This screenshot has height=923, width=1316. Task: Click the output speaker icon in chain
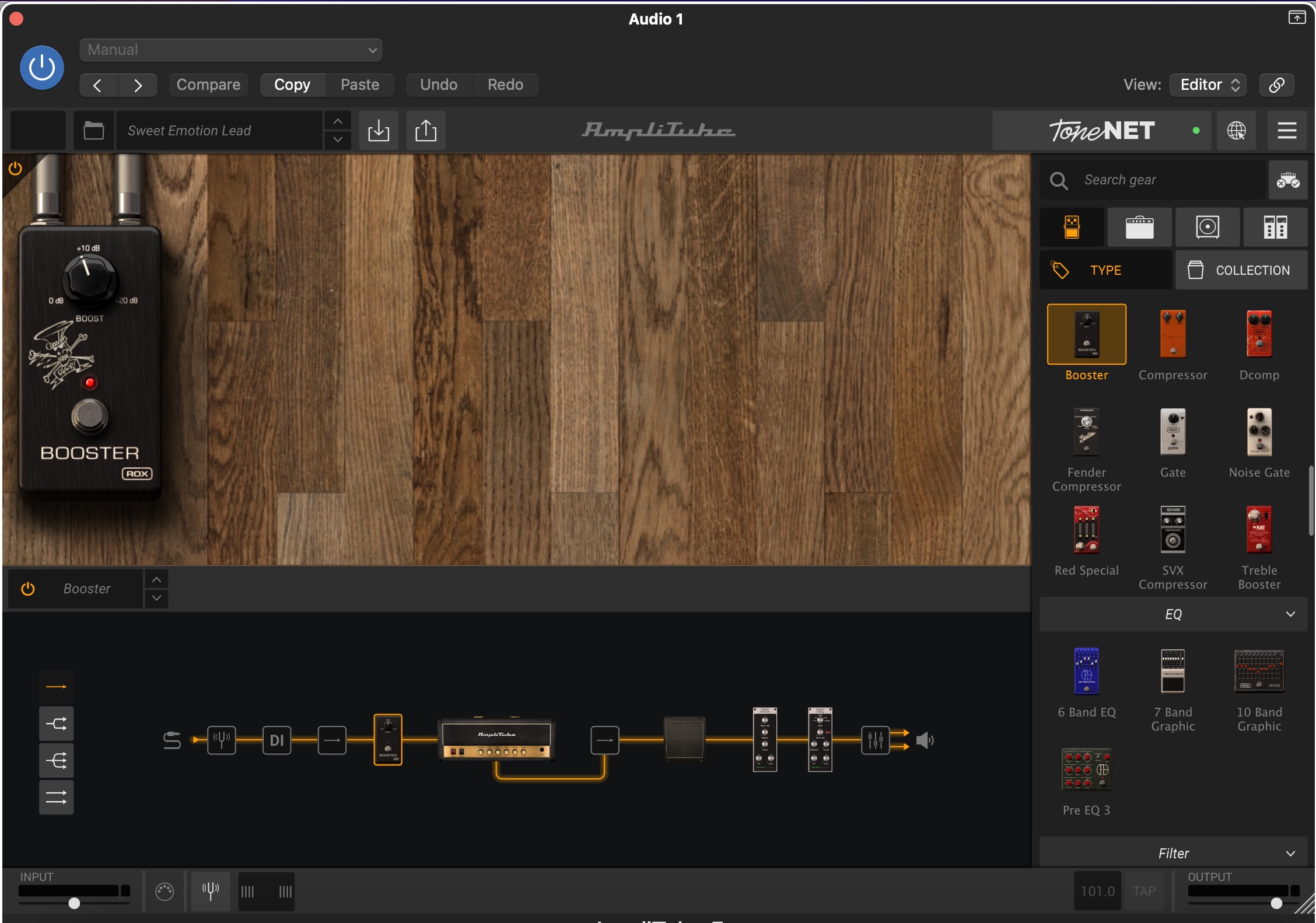click(925, 740)
